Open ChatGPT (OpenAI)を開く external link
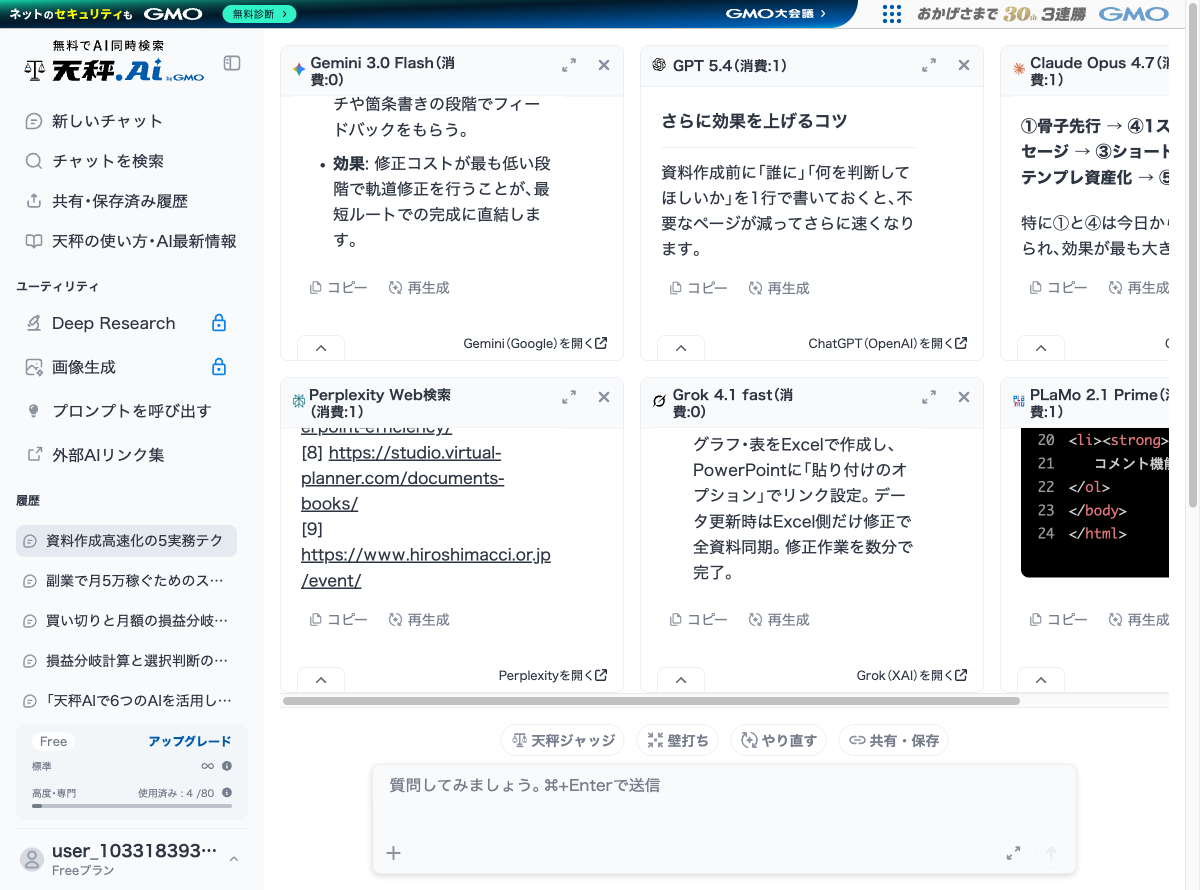Screen dimensions: 1200x890 coord(888,343)
